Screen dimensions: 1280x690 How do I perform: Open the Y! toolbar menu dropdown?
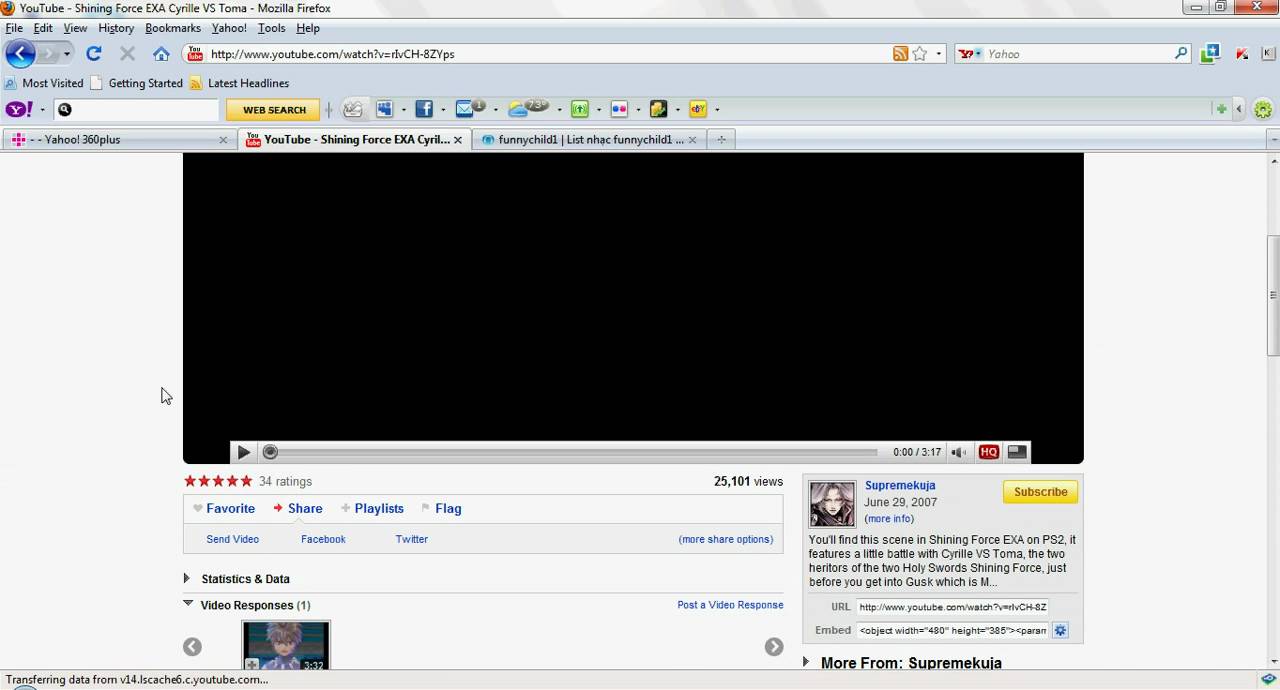click(42, 110)
